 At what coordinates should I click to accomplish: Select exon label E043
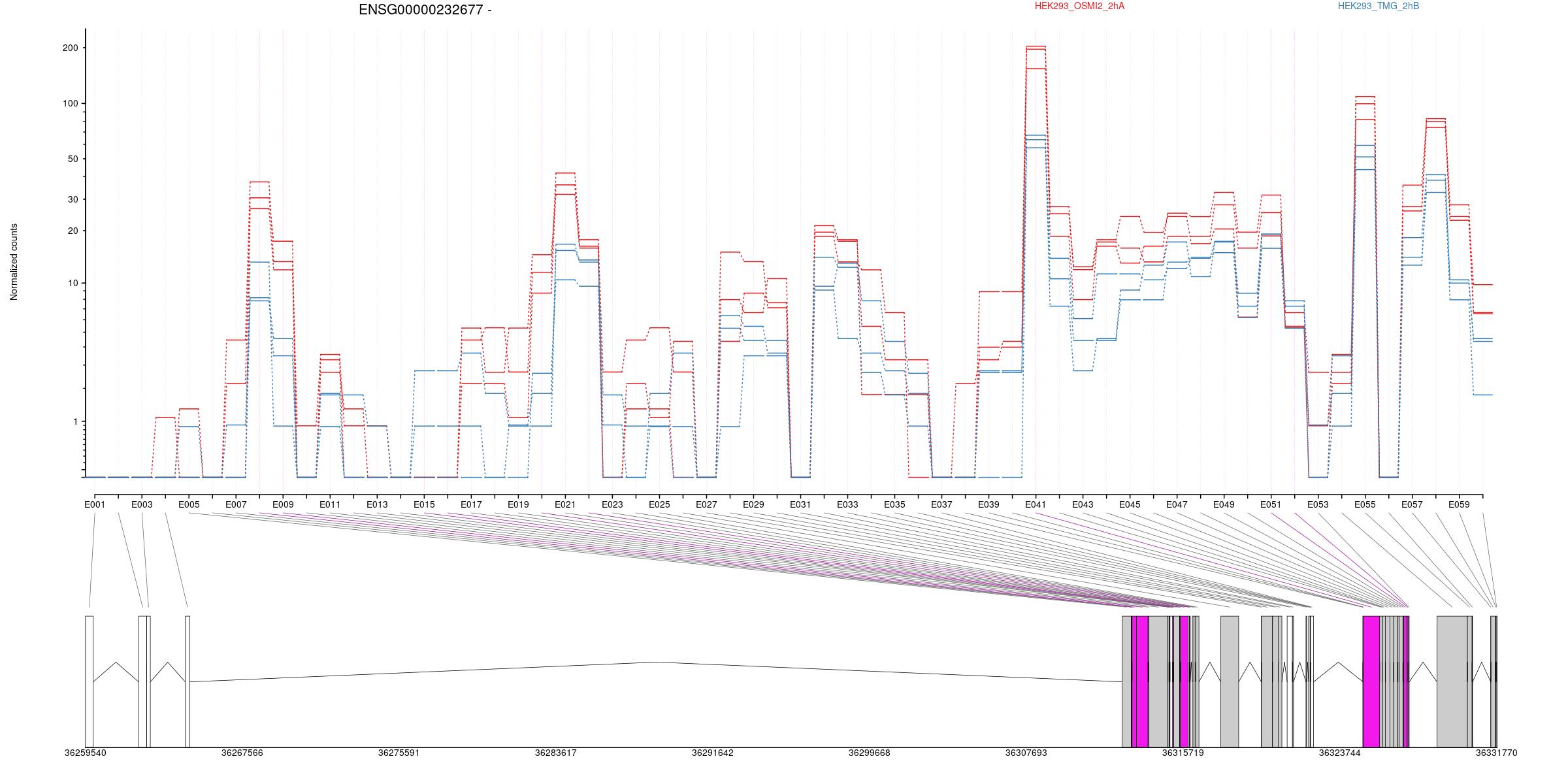coord(1083,504)
